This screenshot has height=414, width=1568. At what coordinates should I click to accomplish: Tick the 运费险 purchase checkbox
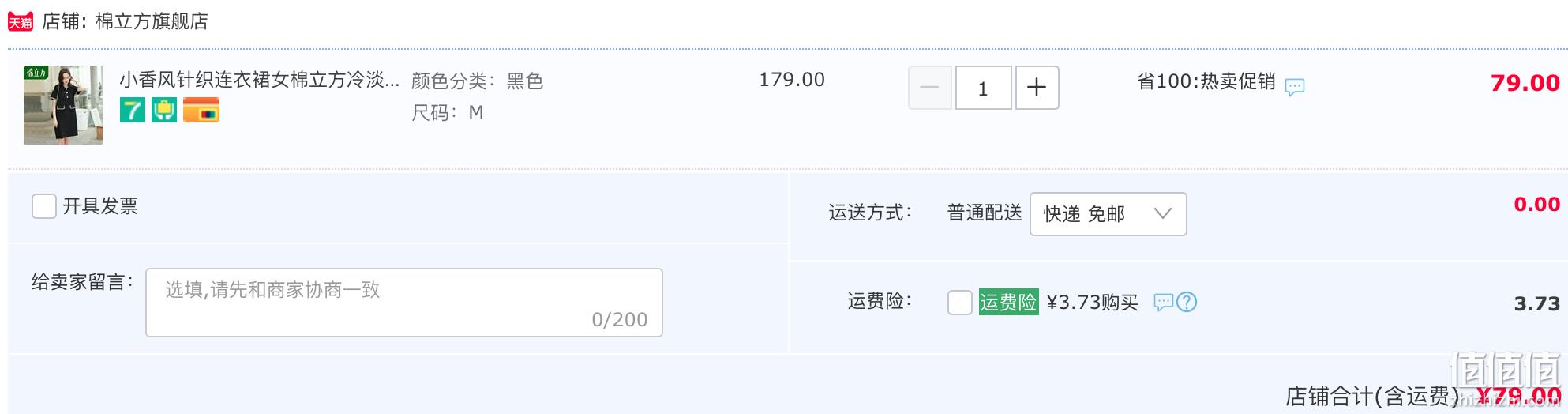(960, 302)
